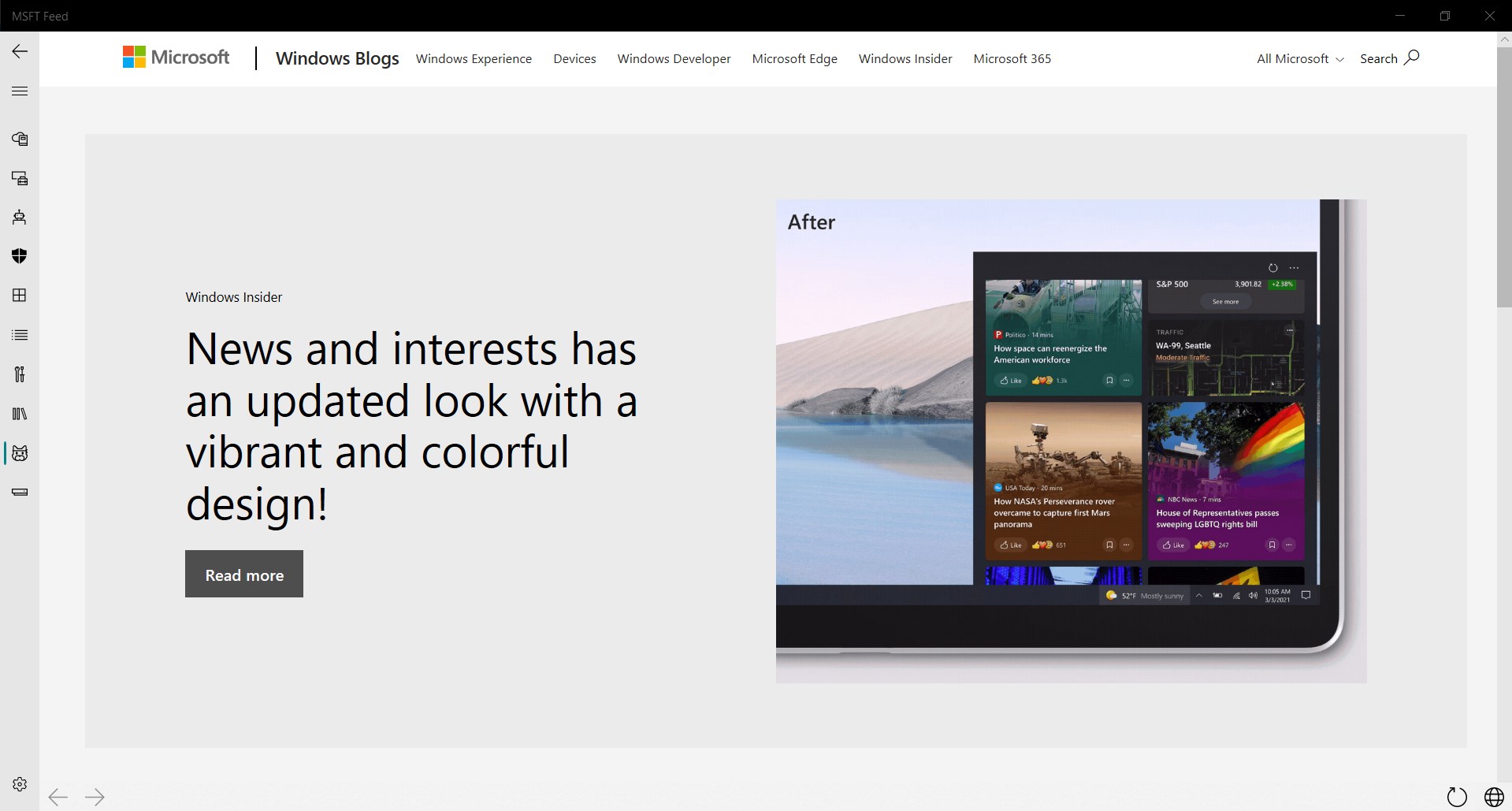1512x811 pixels.
Task: Minimize the MSFT Feed window
Action: (x=1400, y=16)
